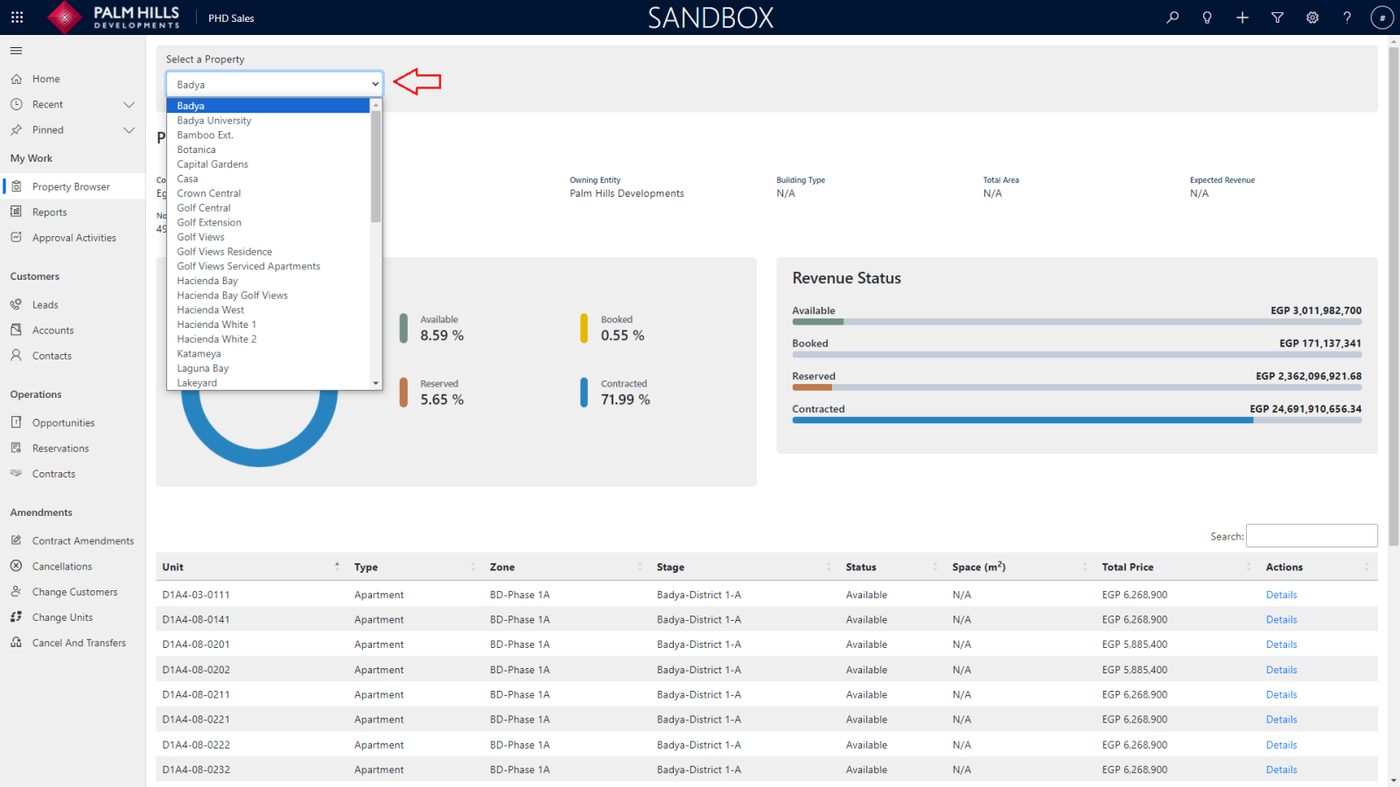Screen dimensions: 1400x787
Task: Open Contract Amendments in the navigation menu
Action: pos(83,541)
